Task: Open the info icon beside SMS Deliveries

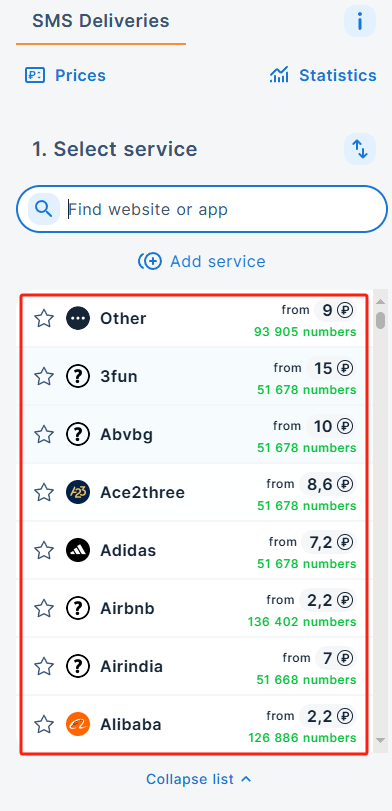Action: [359, 21]
